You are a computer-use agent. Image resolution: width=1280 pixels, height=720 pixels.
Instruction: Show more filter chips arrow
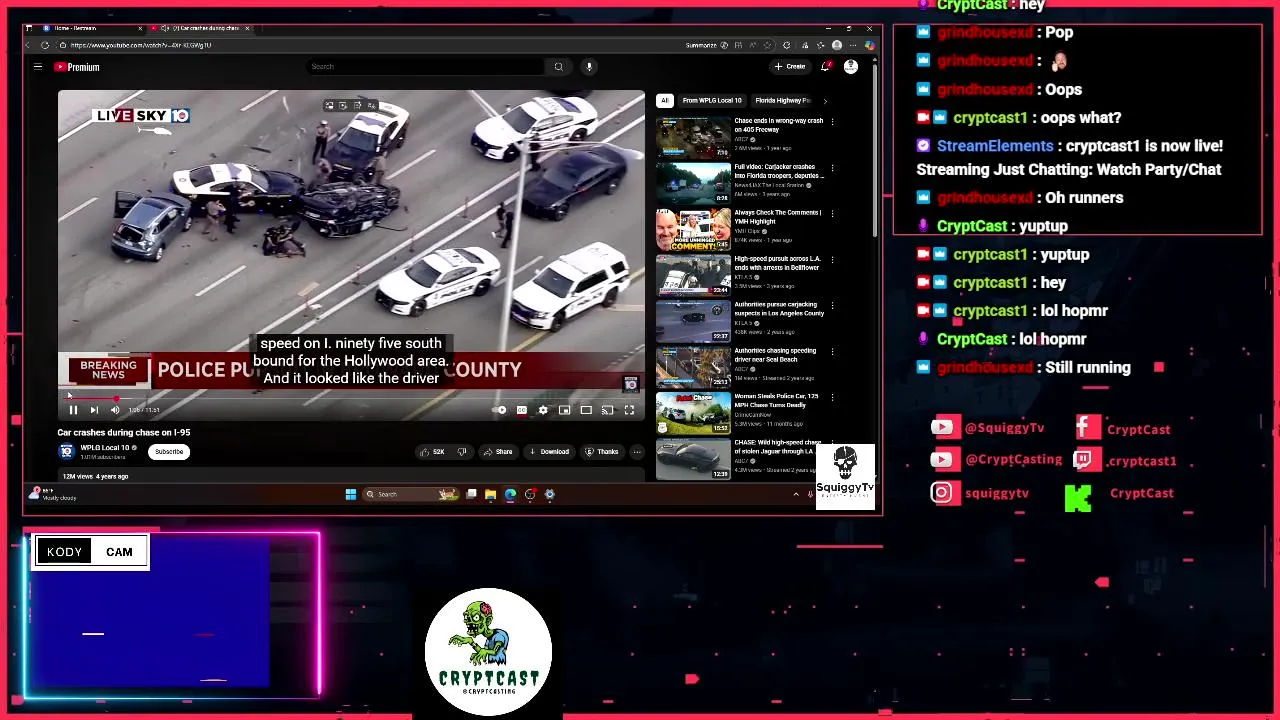(x=825, y=101)
